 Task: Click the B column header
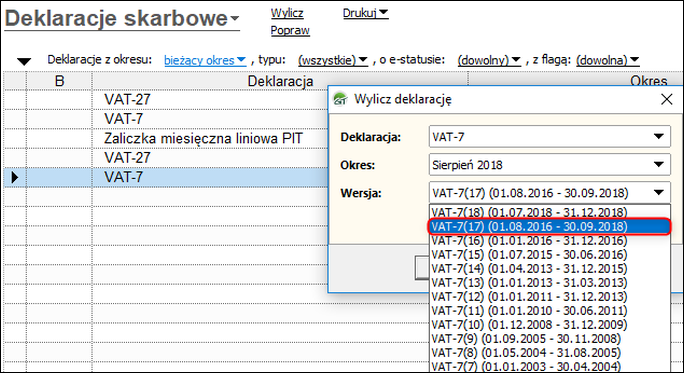pyautogui.click(x=59, y=81)
